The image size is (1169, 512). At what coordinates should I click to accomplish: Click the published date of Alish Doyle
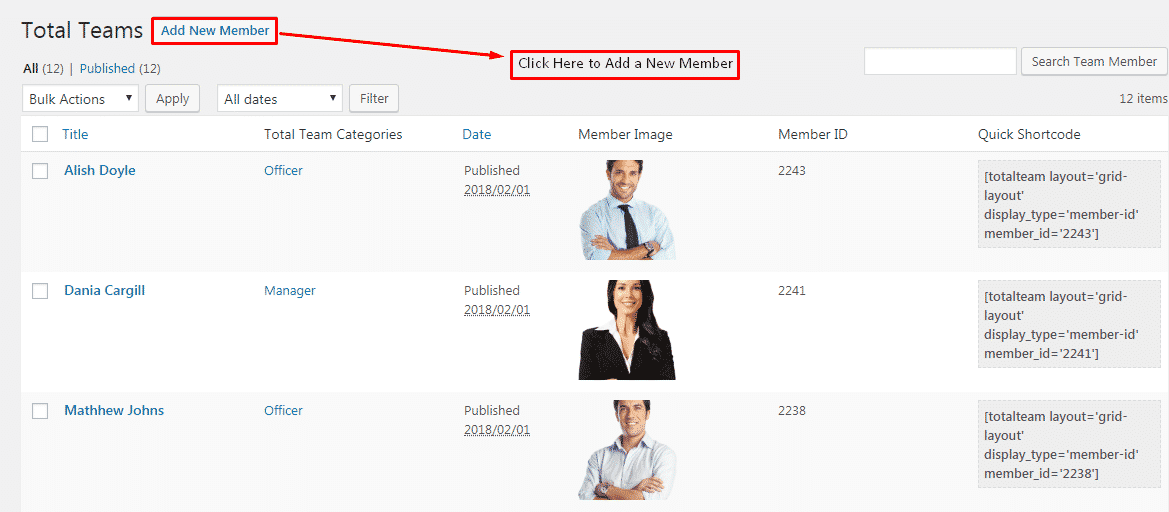coord(497,189)
